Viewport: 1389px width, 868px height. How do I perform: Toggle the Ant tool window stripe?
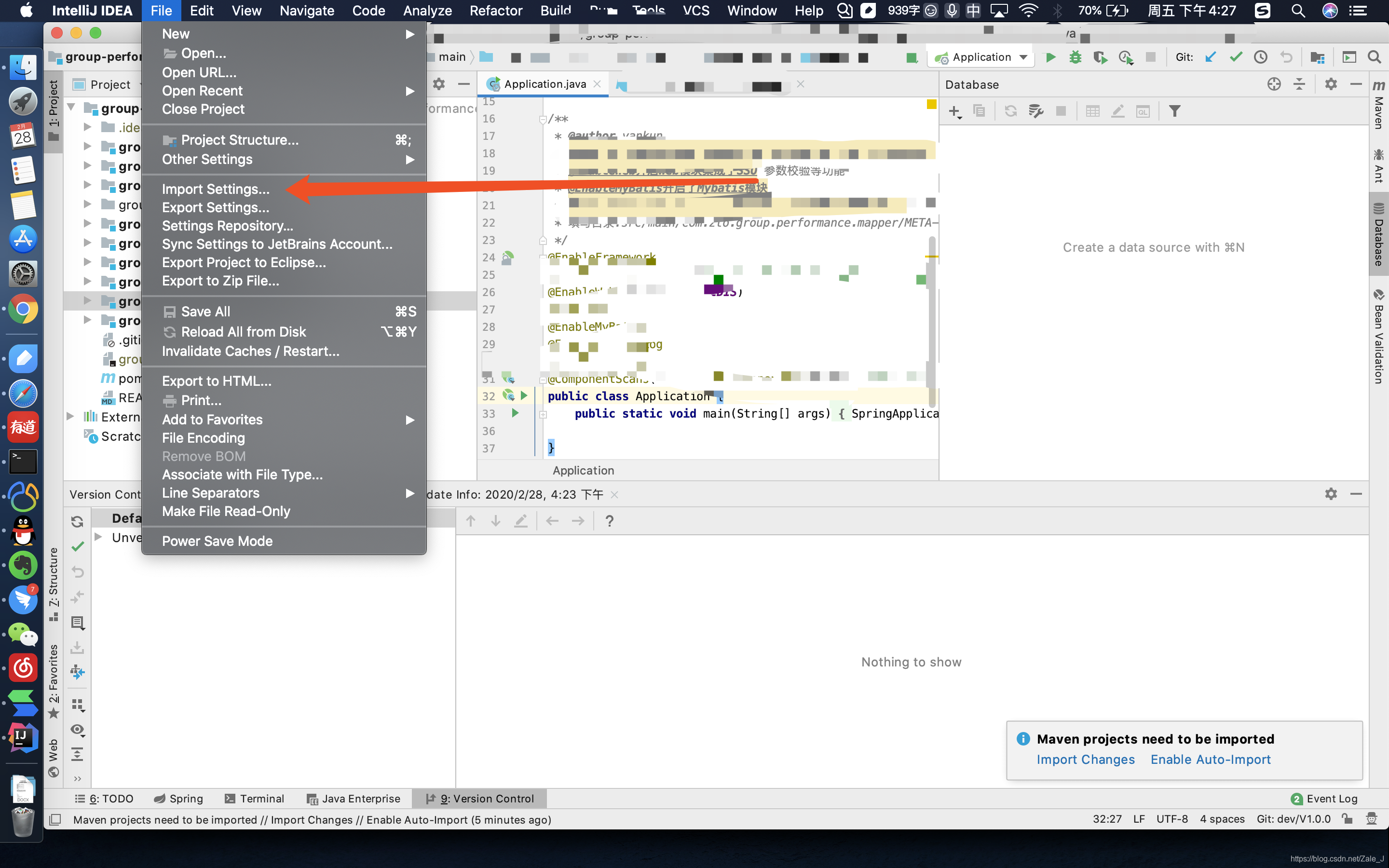point(1379,165)
